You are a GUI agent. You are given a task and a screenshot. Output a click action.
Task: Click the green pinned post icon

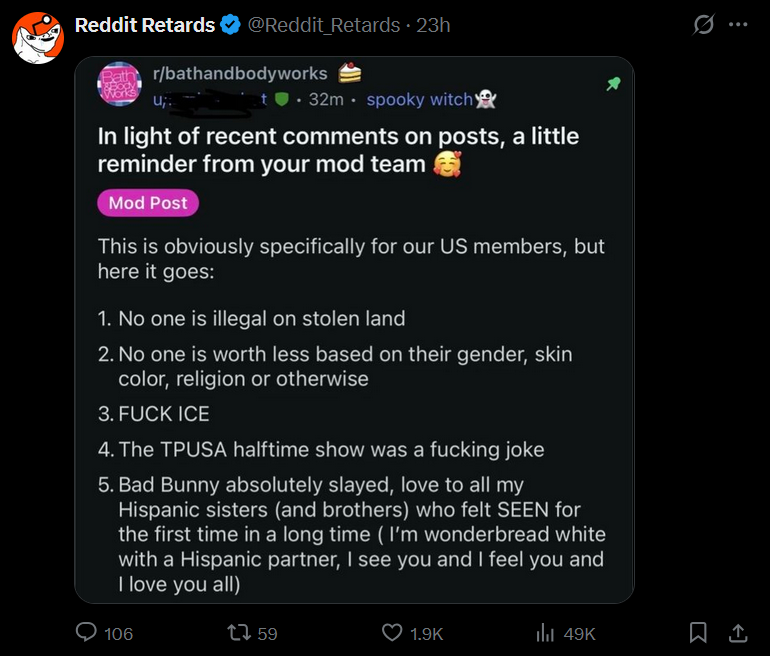pos(613,84)
